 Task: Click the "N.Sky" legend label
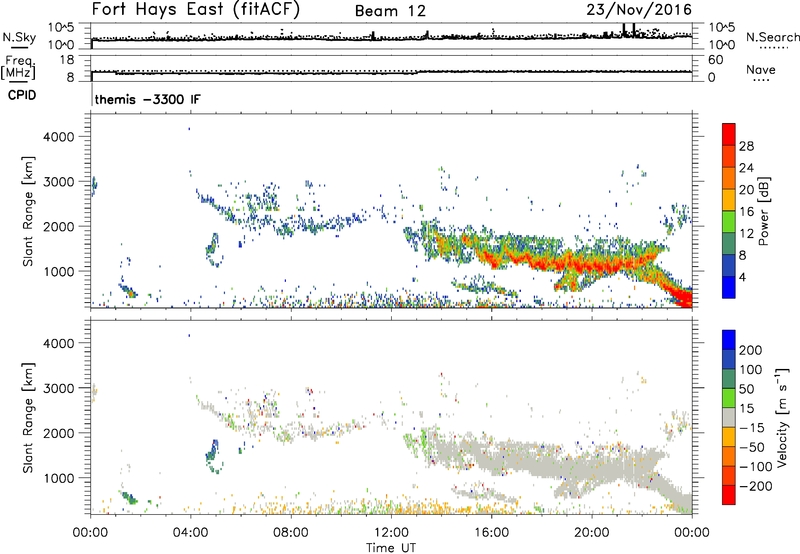pyautogui.click(x=19, y=37)
